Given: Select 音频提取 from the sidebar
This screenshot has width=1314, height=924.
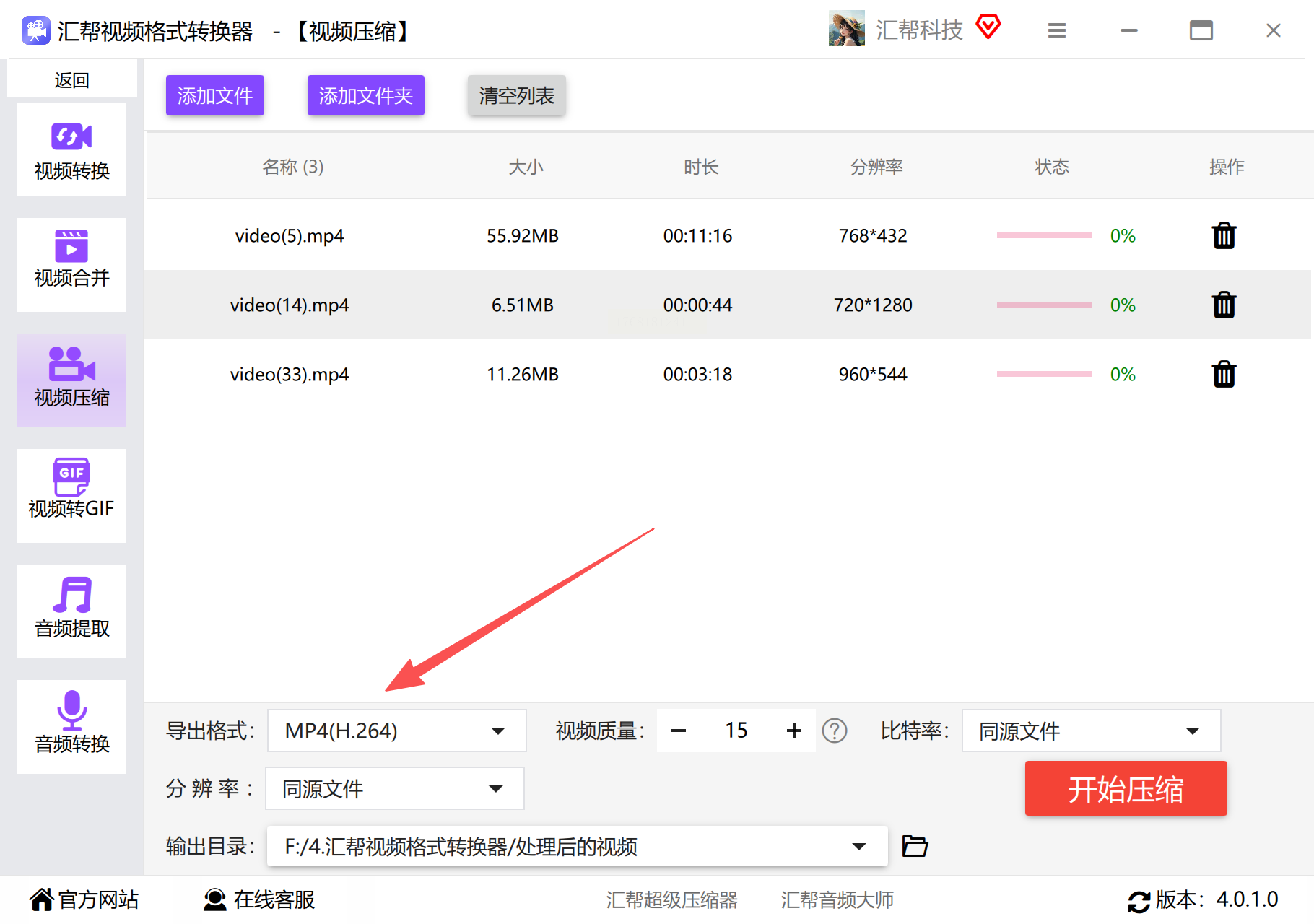Looking at the screenshot, I should pyautogui.click(x=71, y=611).
